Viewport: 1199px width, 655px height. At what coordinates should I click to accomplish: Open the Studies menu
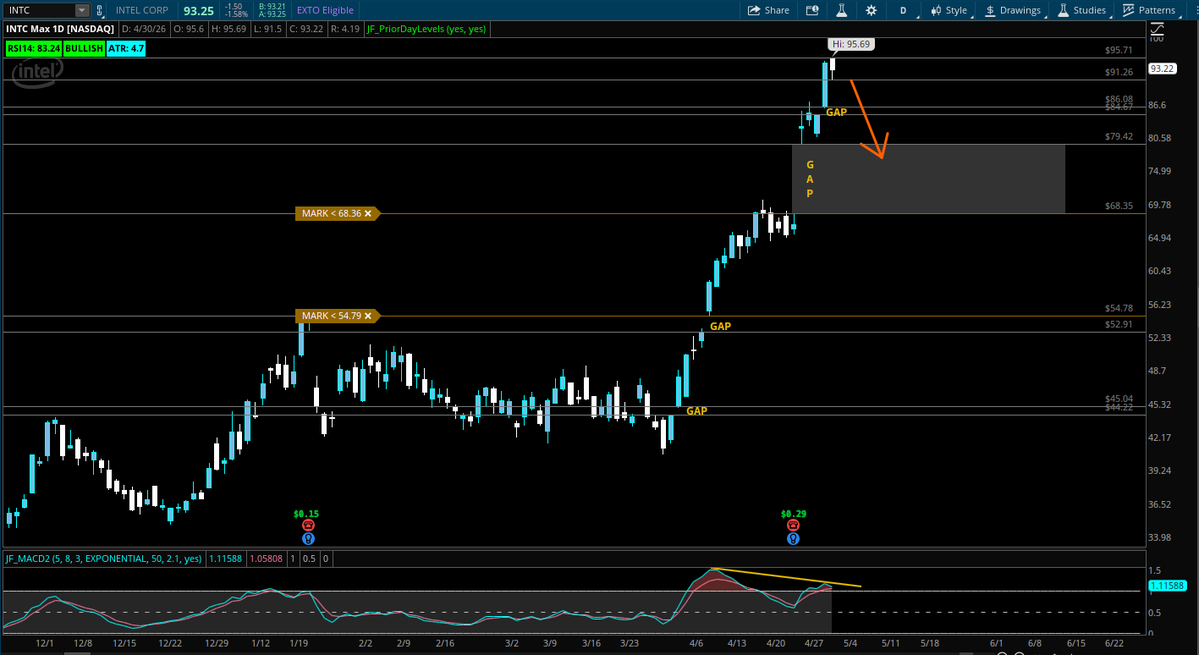[x=1081, y=10]
